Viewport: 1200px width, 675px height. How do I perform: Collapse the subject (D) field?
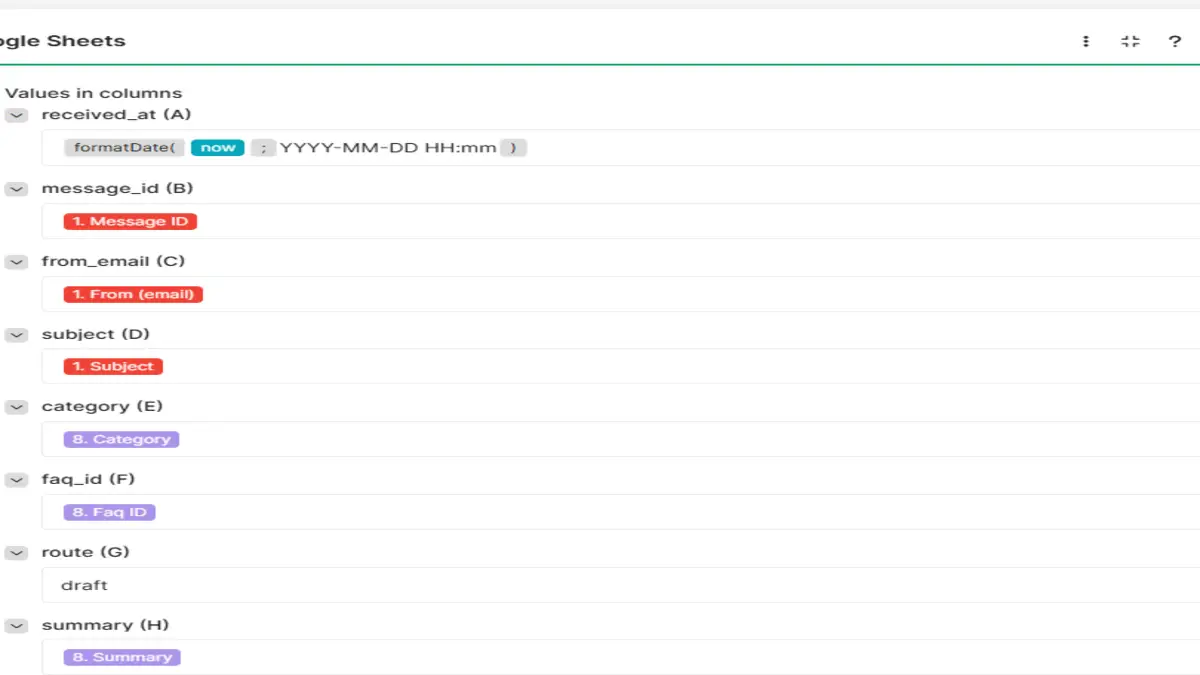point(16,334)
